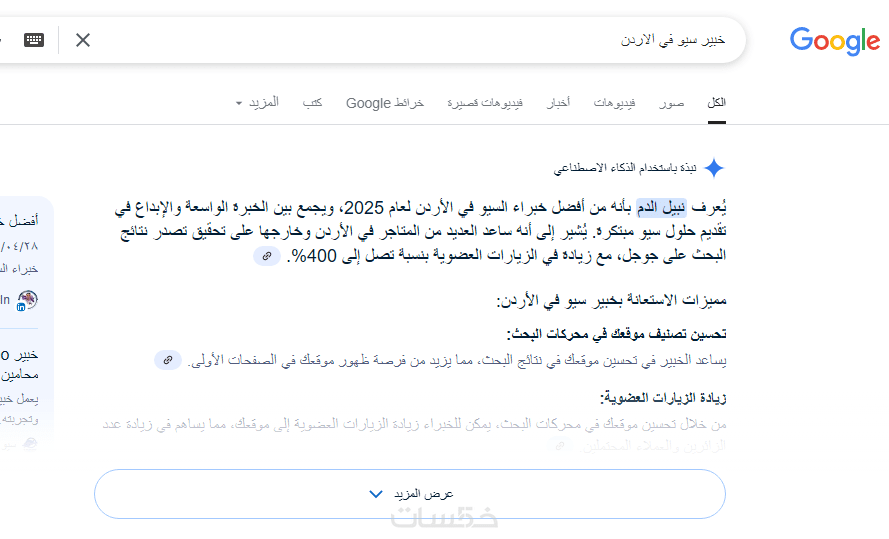Screen dimensions: 889x539
Task: Open the خرائط Google tab
Action: (385, 103)
